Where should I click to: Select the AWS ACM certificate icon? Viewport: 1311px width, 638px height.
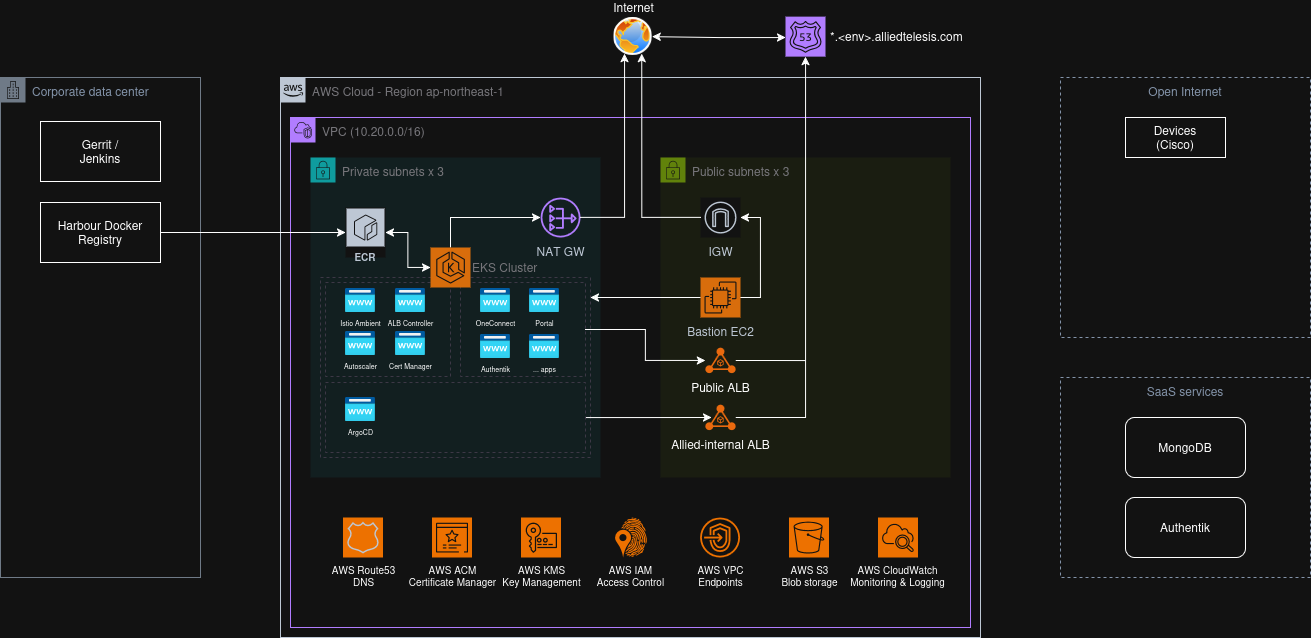pyautogui.click(x=451, y=538)
